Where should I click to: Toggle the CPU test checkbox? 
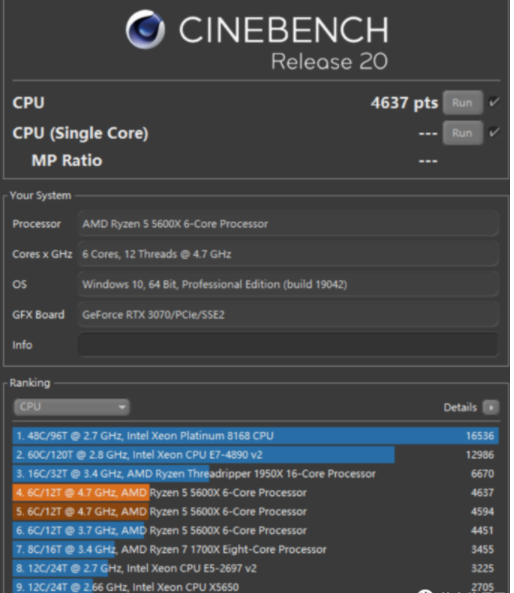point(494,102)
